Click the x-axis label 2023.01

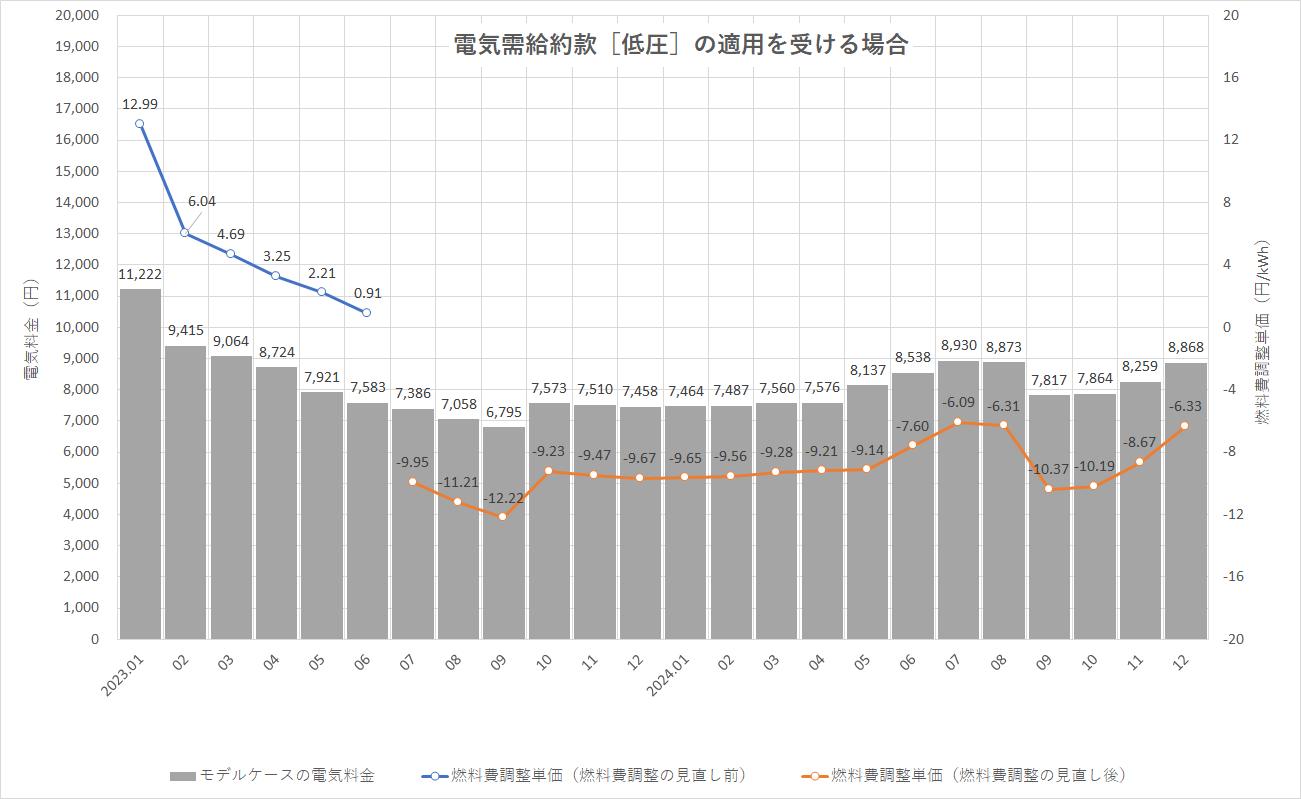pyautogui.click(x=122, y=676)
